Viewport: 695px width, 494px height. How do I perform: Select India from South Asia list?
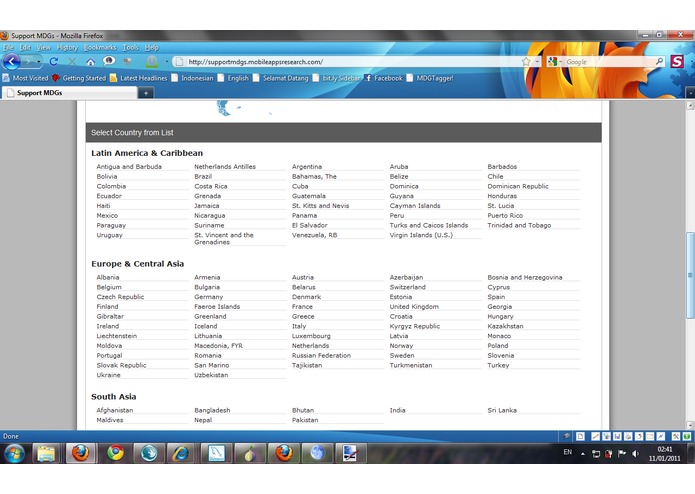click(397, 410)
